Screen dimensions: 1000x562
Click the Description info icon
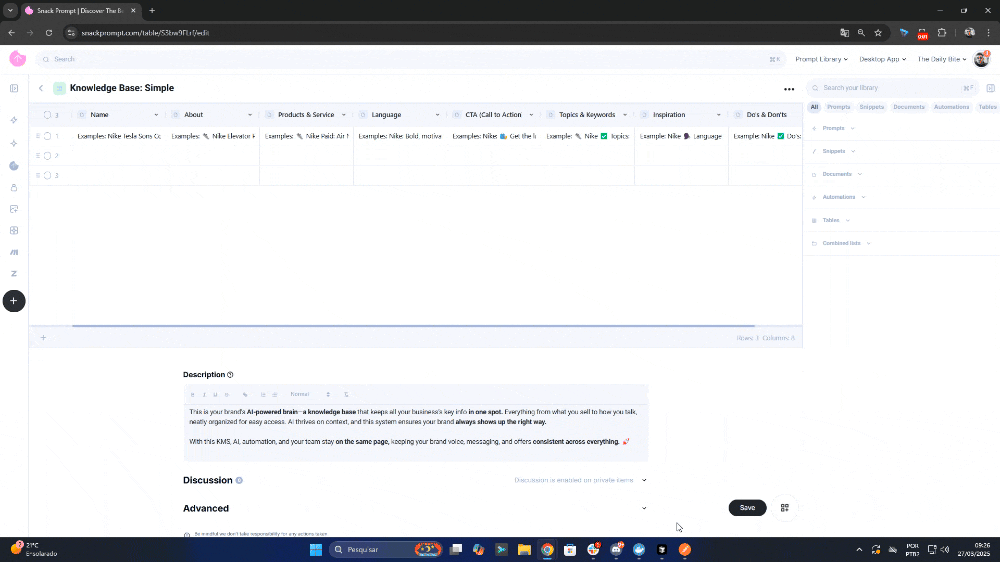(x=230, y=375)
